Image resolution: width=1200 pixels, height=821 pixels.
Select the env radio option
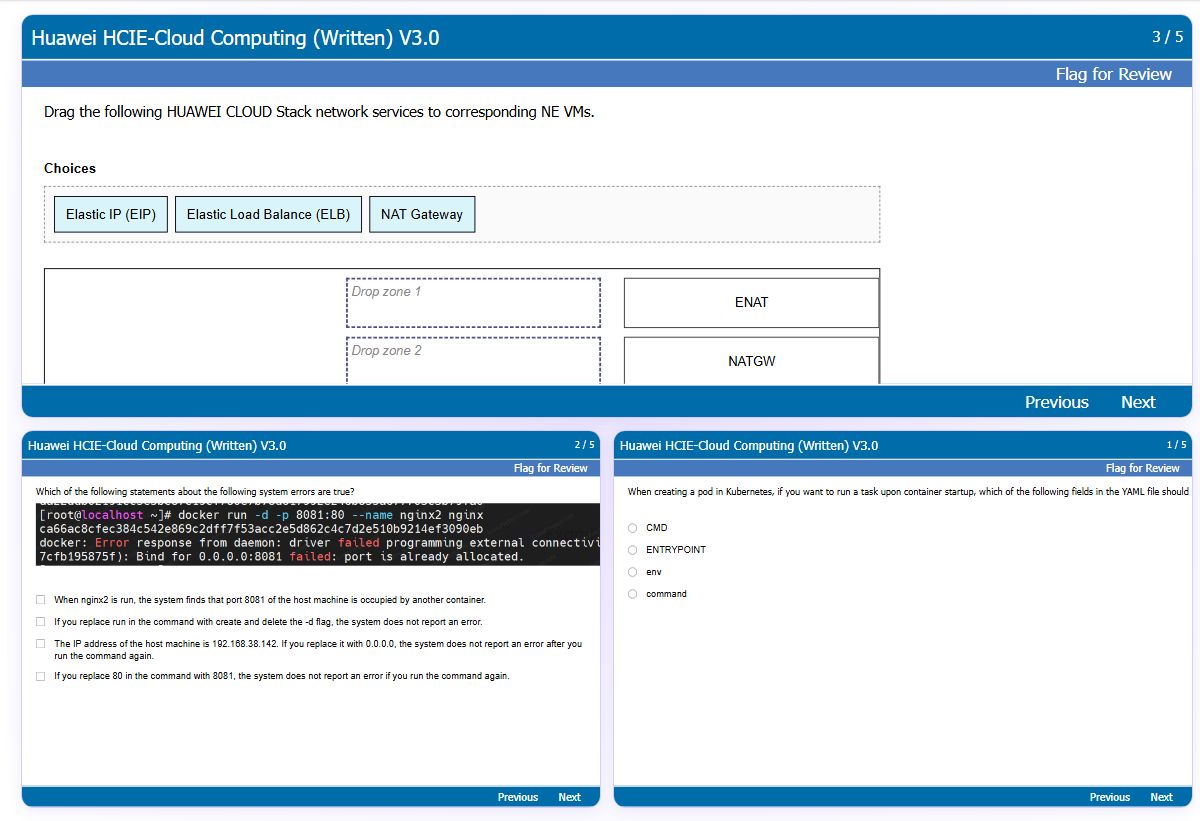coord(632,572)
